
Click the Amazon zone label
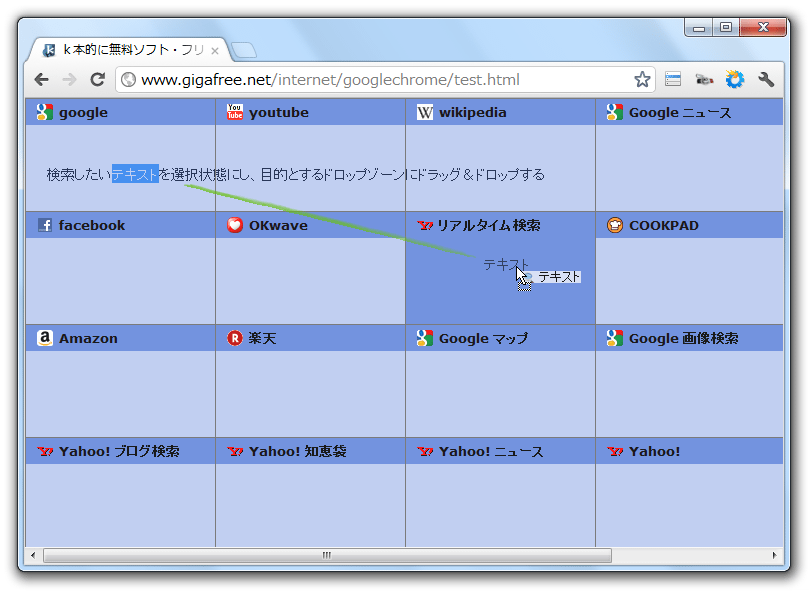click(88, 338)
